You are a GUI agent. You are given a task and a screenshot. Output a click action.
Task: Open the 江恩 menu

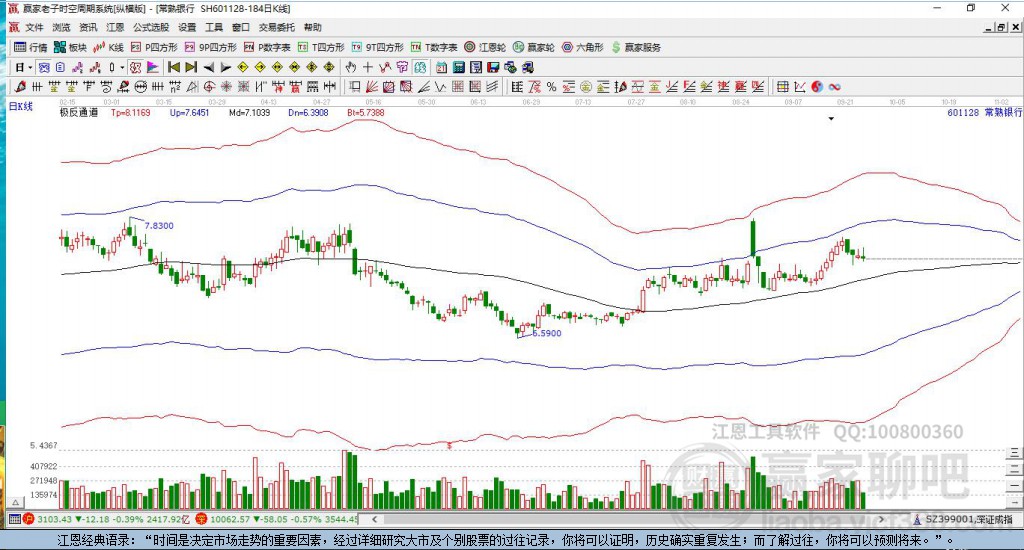coord(115,27)
